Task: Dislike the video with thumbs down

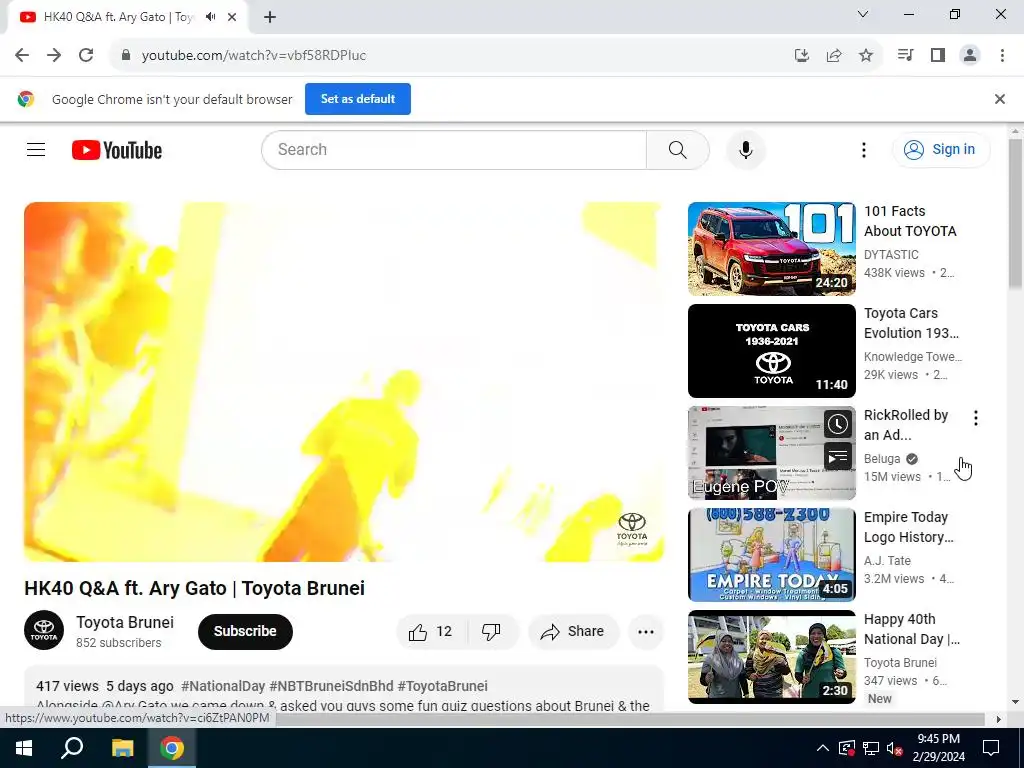Action: pos(491,632)
